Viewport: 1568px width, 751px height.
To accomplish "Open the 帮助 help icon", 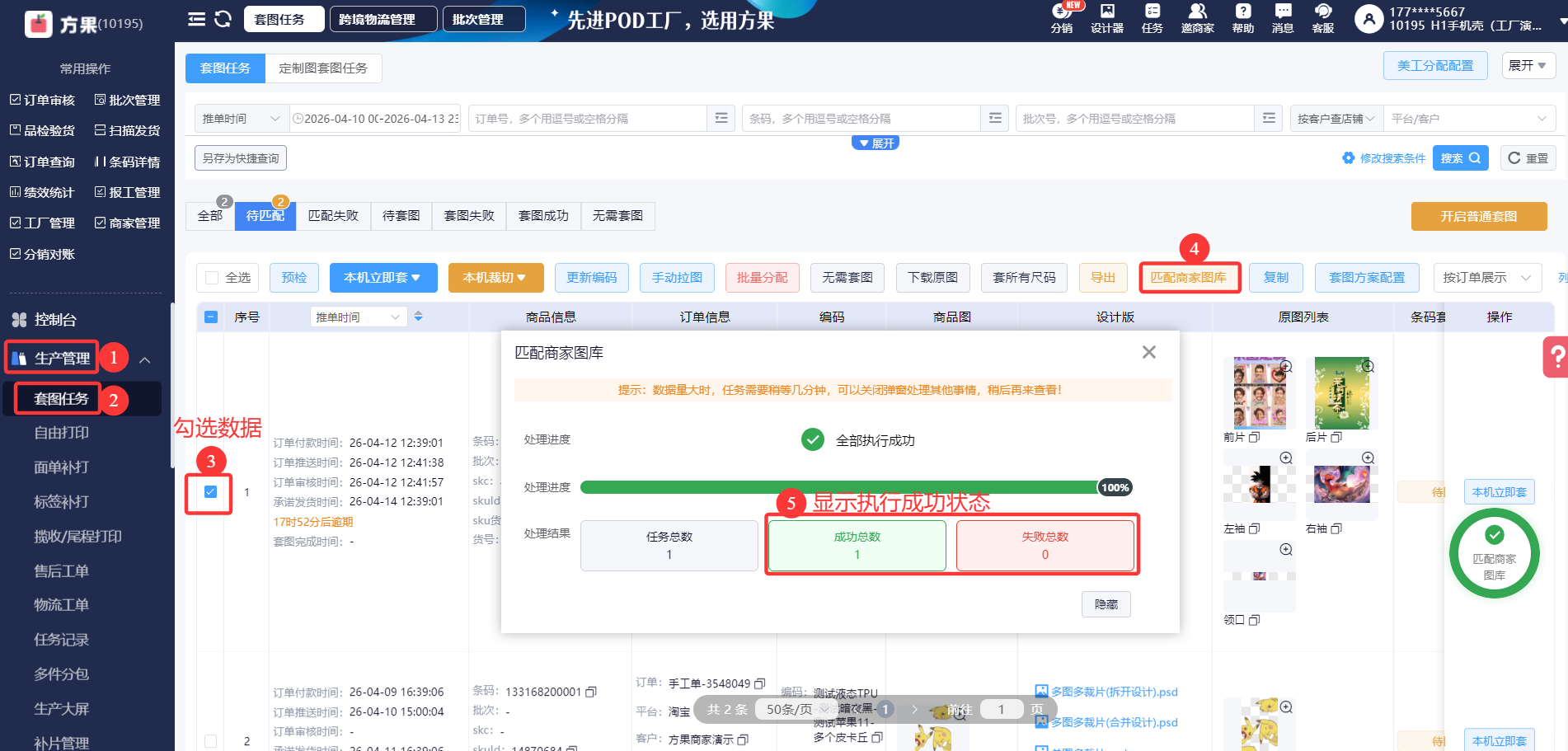I will [x=1242, y=18].
